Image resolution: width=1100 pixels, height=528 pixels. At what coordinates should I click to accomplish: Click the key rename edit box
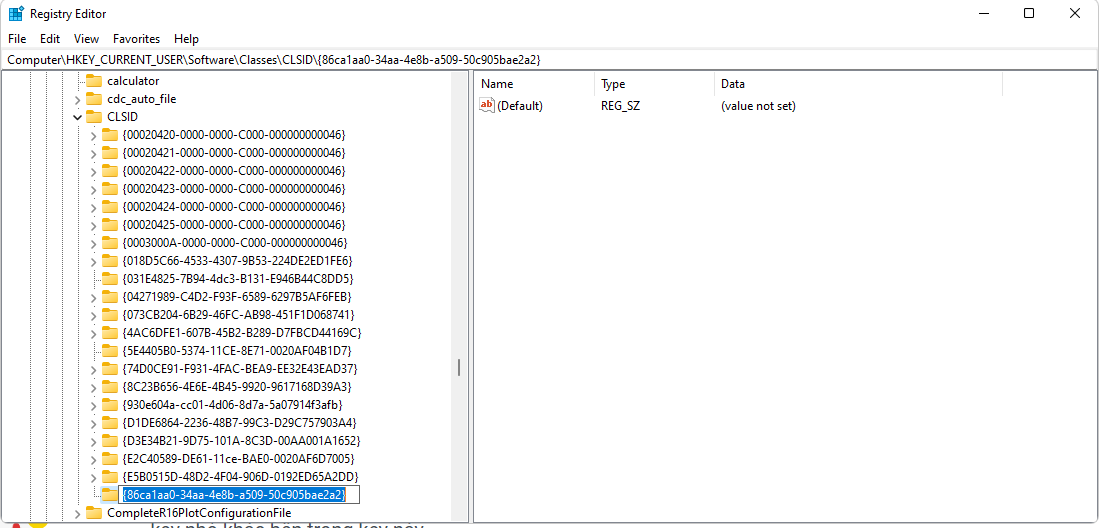(x=239, y=495)
